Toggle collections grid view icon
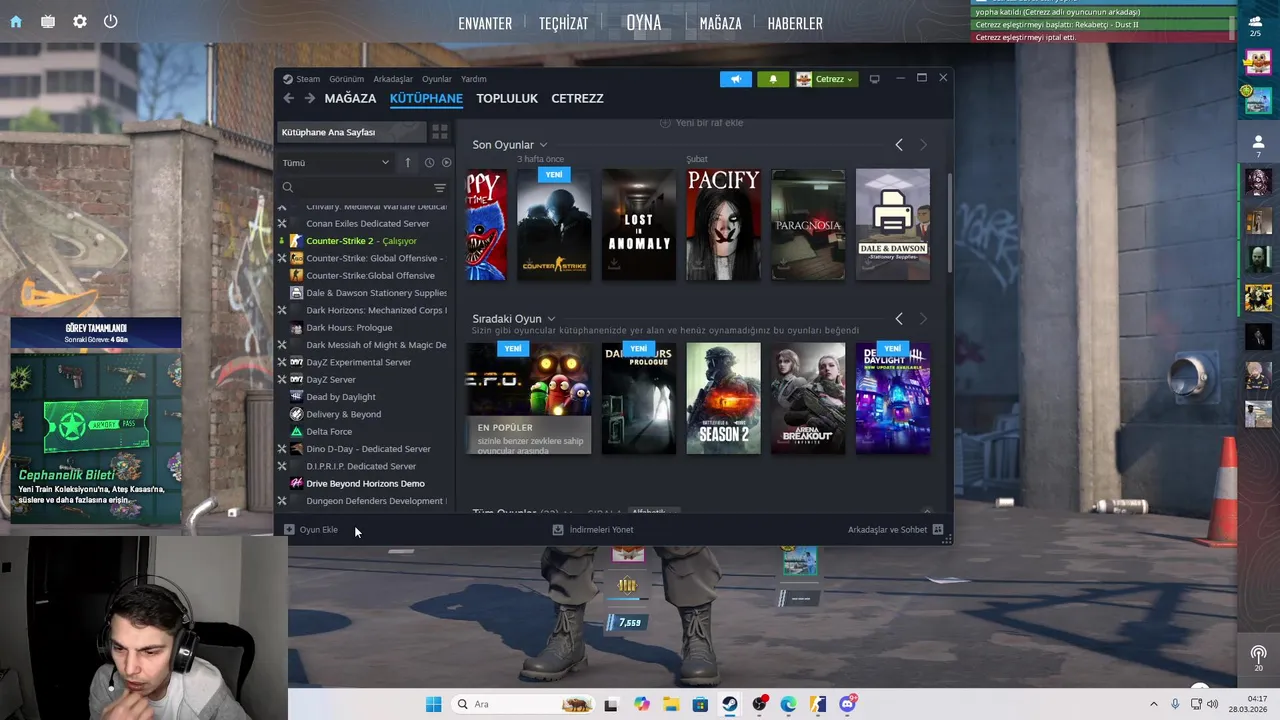This screenshot has width=1280, height=720. pyautogui.click(x=439, y=132)
